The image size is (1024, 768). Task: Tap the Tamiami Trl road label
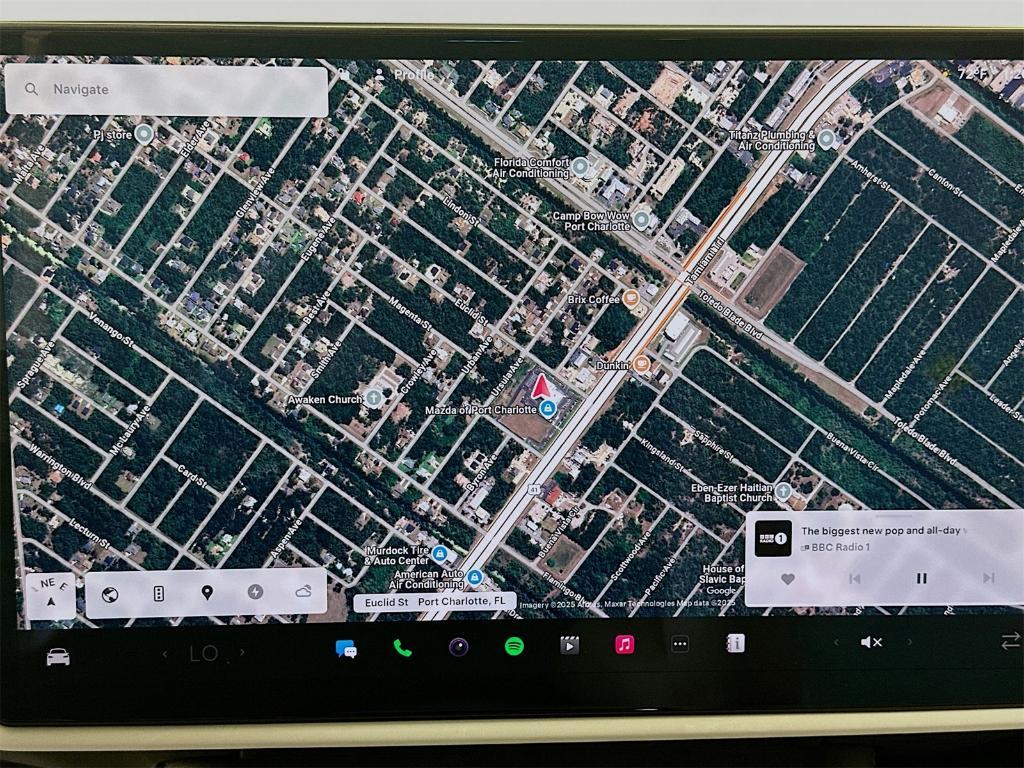(x=706, y=259)
